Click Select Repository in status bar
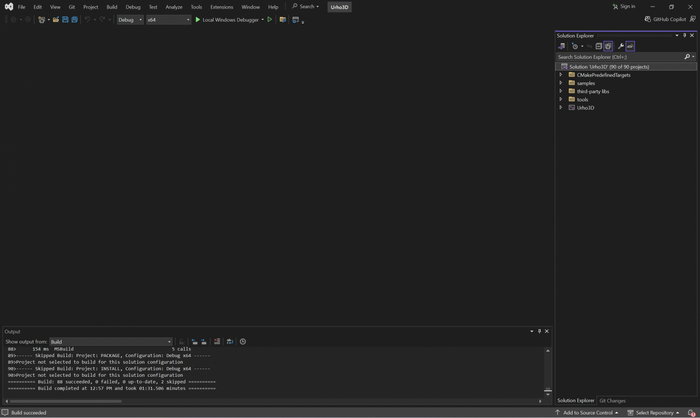 (x=654, y=412)
